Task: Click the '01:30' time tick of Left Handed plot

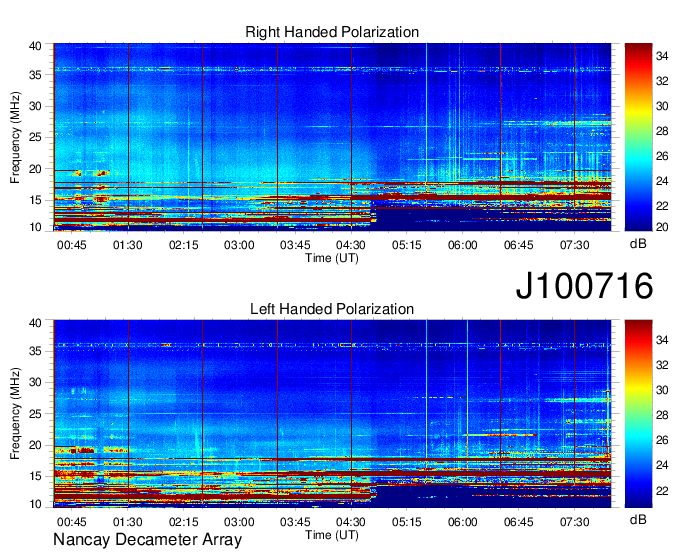Action: [128, 522]
